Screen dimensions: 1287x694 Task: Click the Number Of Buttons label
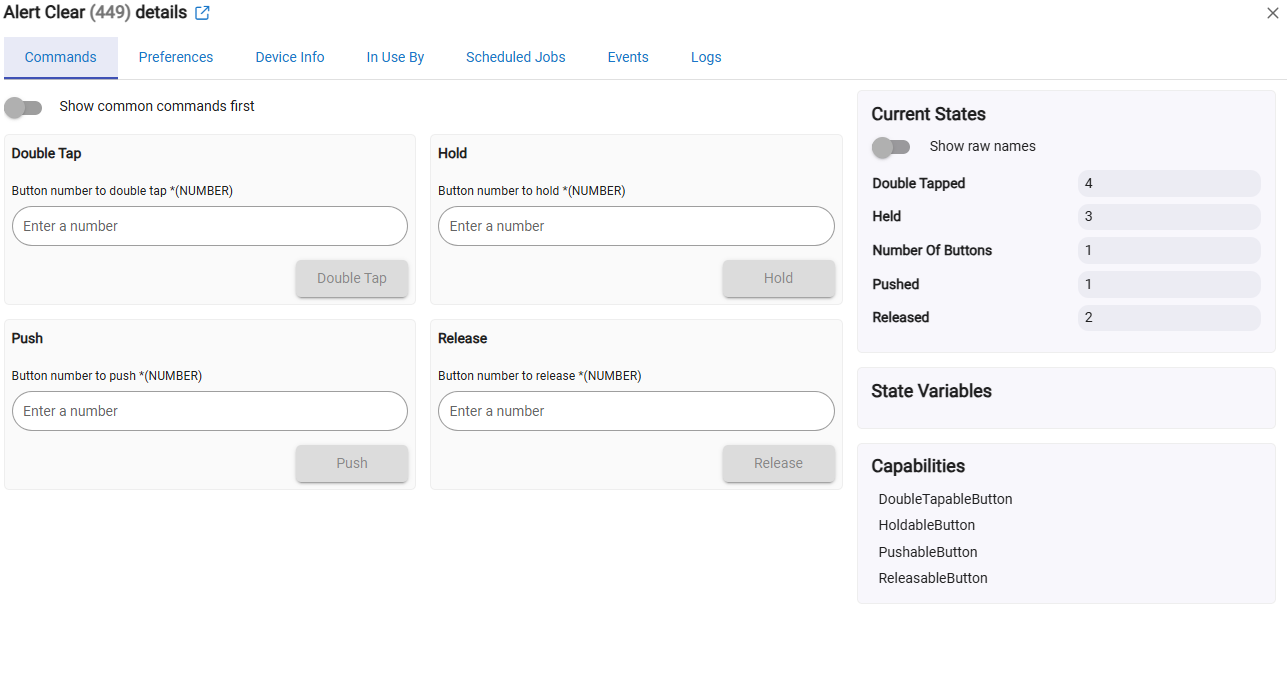pos(932,250)
